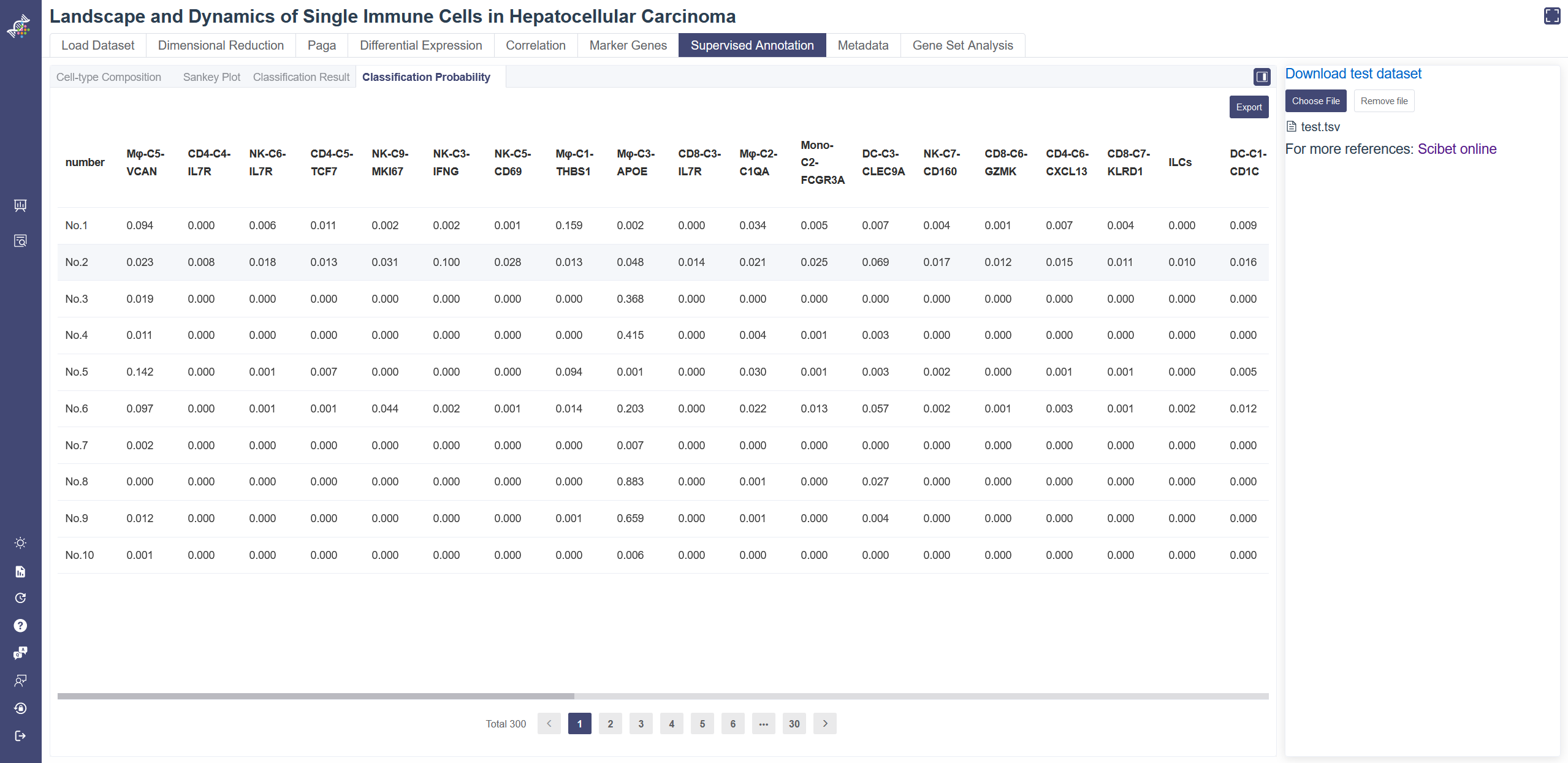Toggle light theme sun icon
Viewport: 1568px width, 763px height.
[x=20, y=543]
